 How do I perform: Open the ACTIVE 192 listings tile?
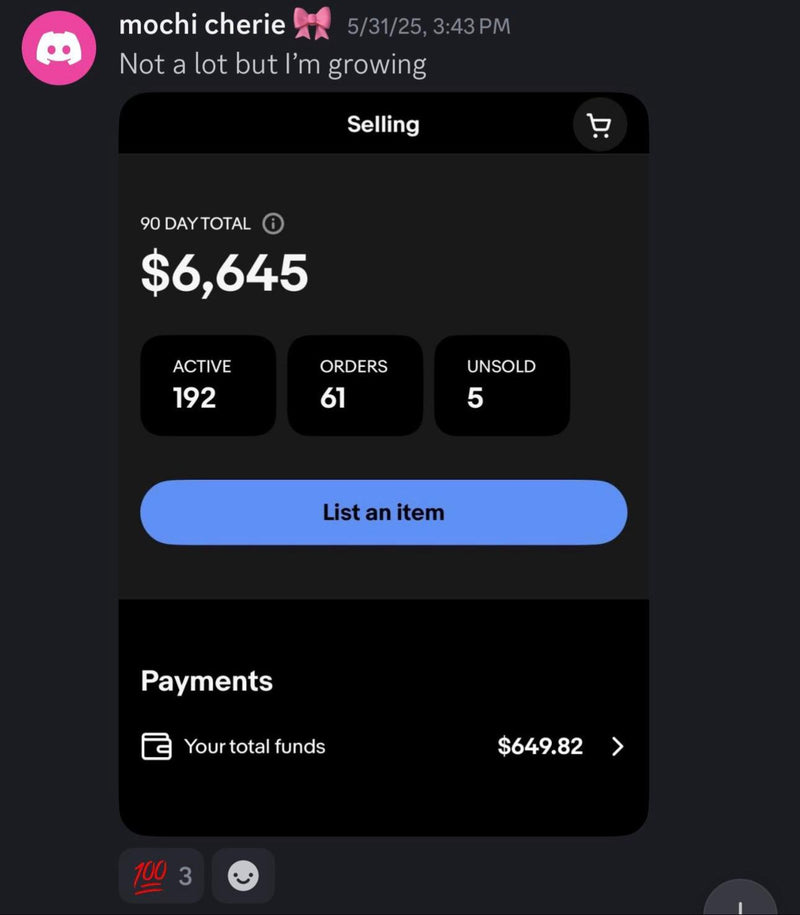point(207,385)
